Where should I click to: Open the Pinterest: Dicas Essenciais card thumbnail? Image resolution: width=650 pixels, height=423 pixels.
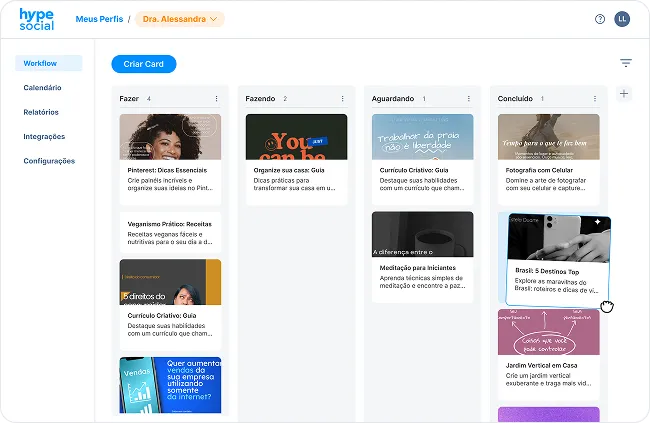point(170,137)
